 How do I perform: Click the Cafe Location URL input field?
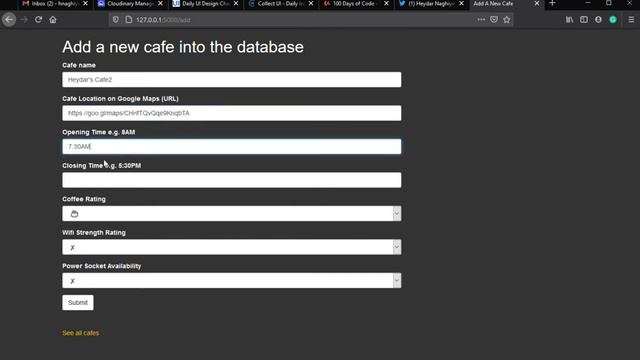tap(231, 113)
